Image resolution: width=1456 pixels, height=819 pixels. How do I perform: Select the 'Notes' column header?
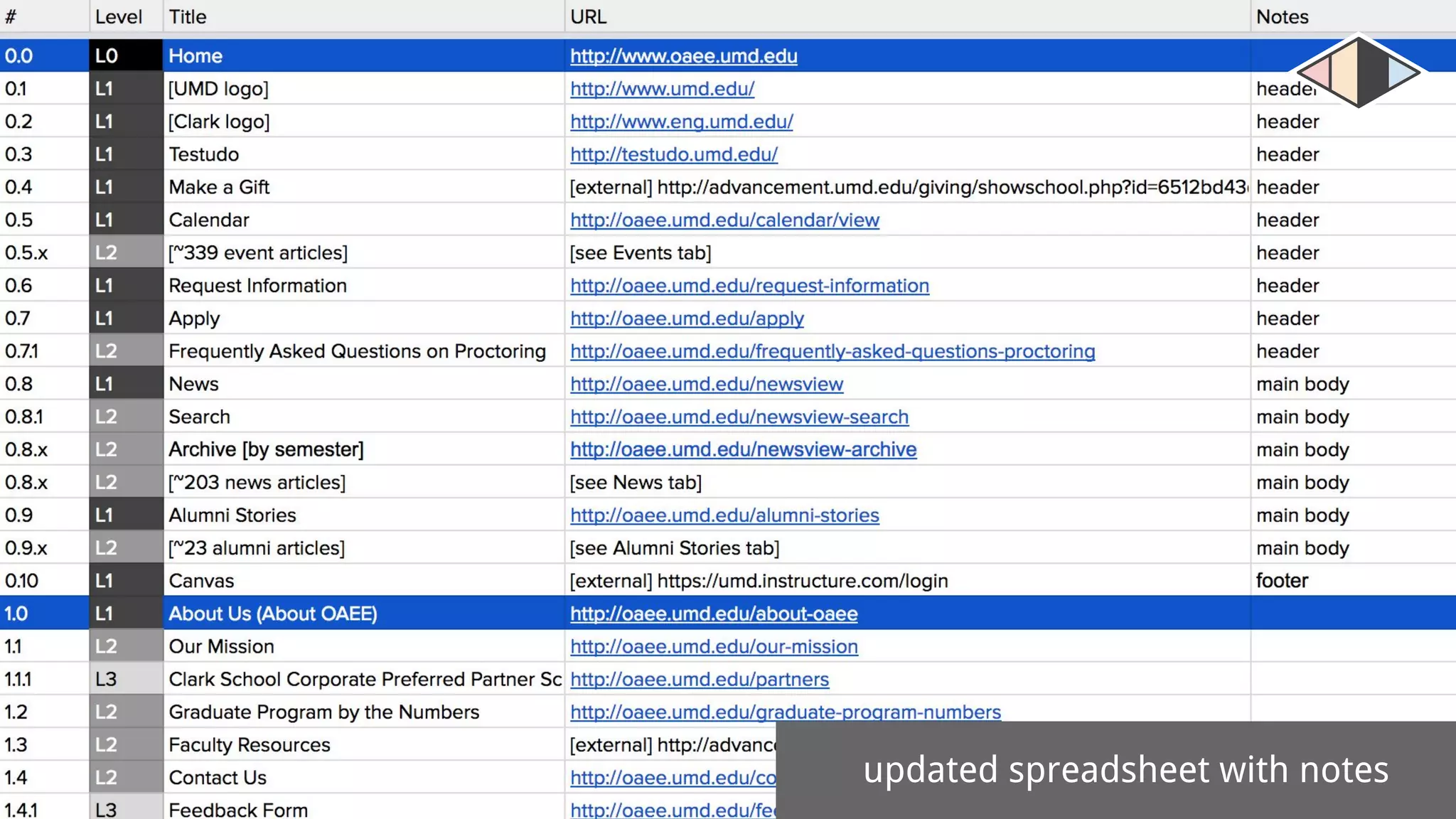(x=1354, y=16)
